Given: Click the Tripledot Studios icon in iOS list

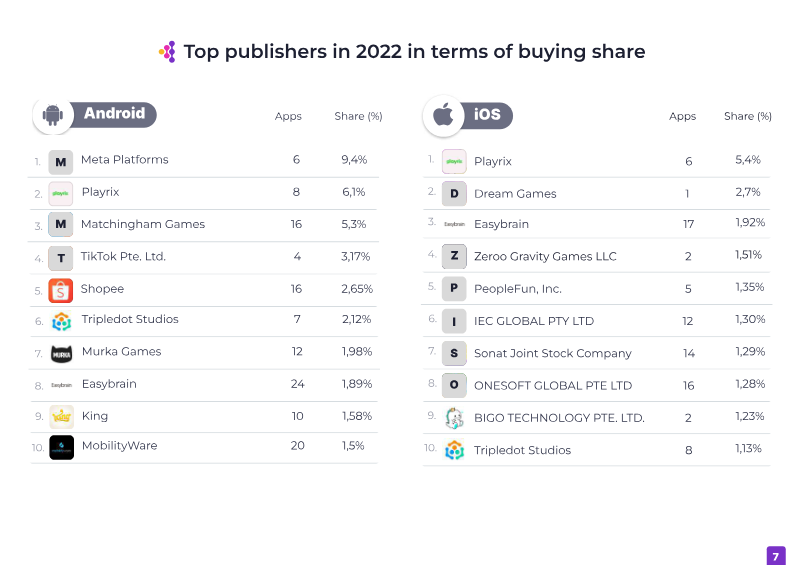Looking at the screenshot, I should (454, 450).
